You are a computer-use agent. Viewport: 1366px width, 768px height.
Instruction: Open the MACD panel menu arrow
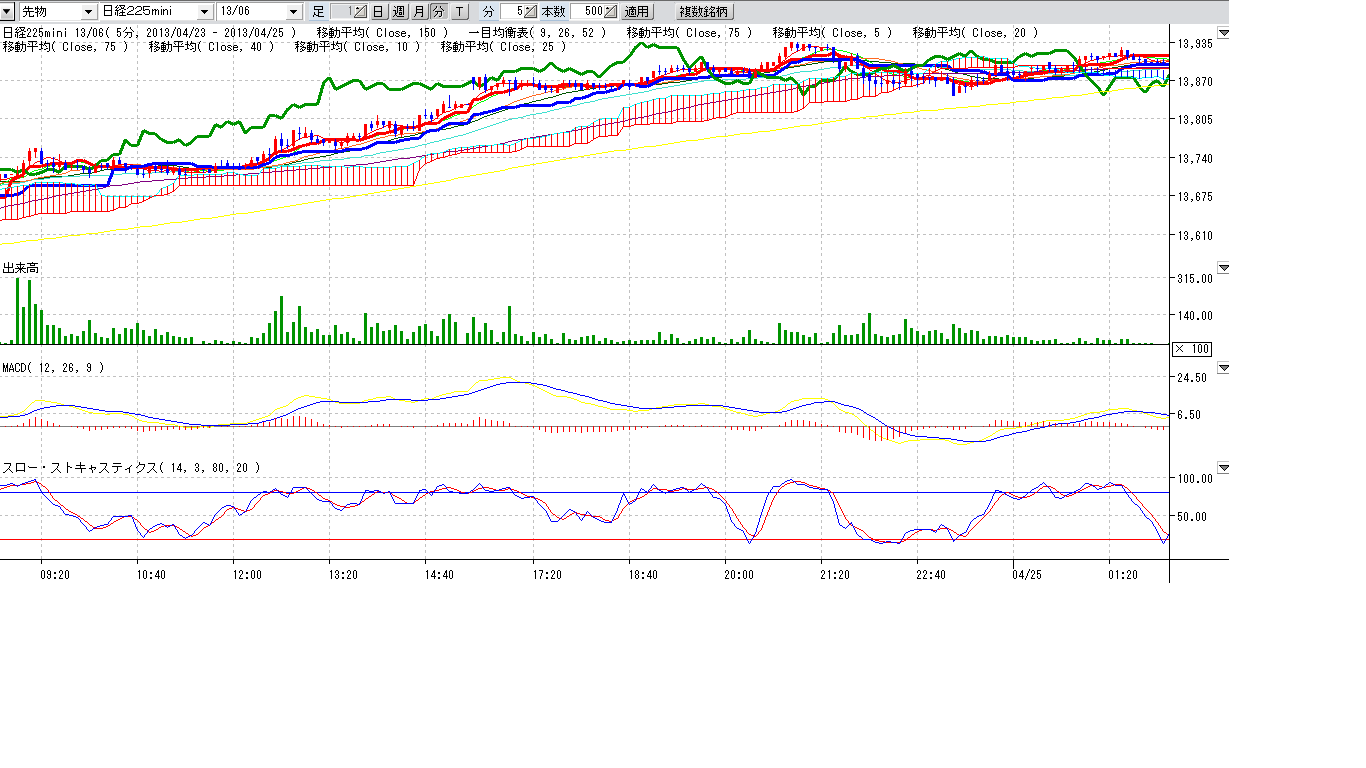coord(1224,368)
